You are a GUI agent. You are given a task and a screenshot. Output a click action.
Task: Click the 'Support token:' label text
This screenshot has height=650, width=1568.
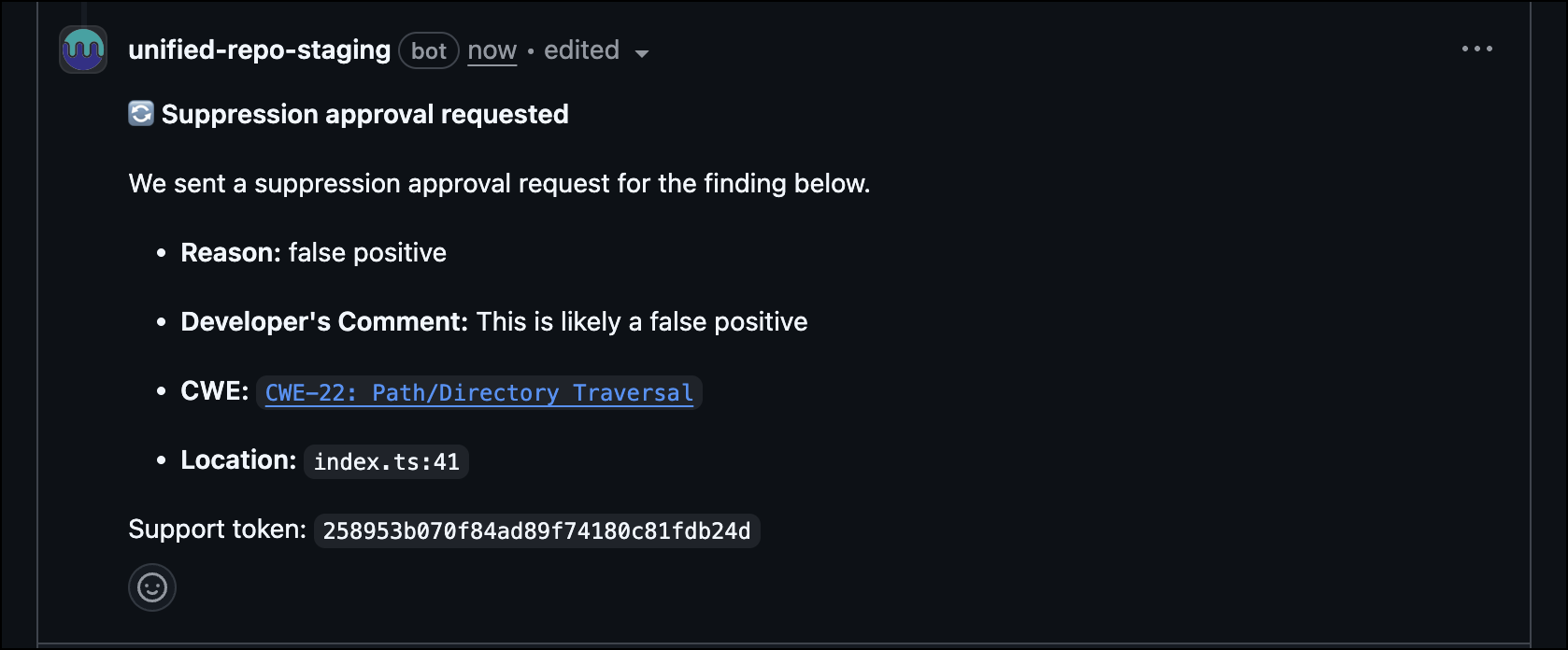pyautogui.click(x=217, y=530)
